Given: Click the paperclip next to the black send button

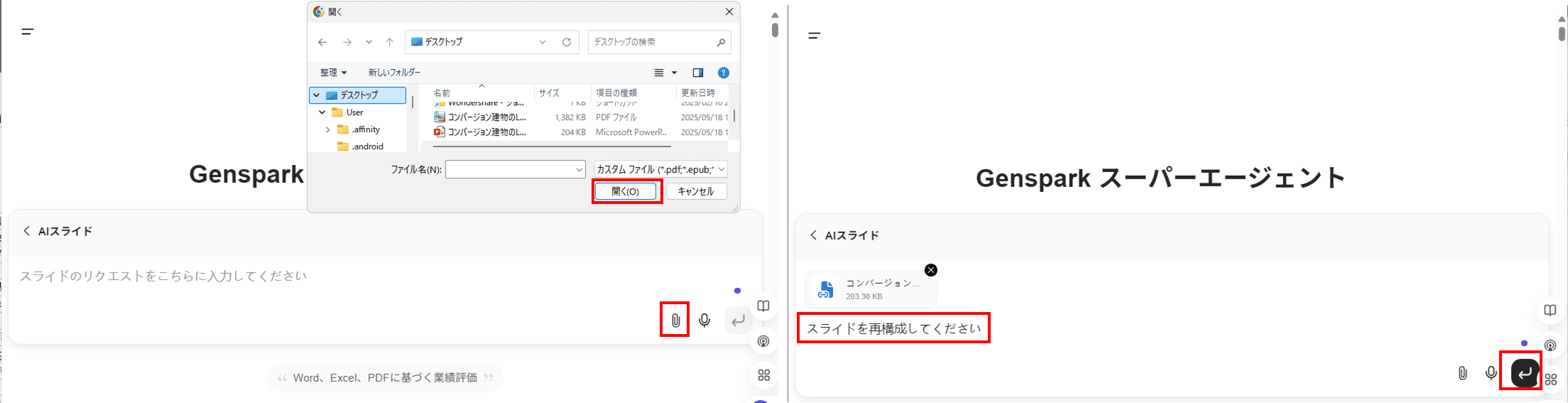Looking at the screenshot, I should [1462, 373].
